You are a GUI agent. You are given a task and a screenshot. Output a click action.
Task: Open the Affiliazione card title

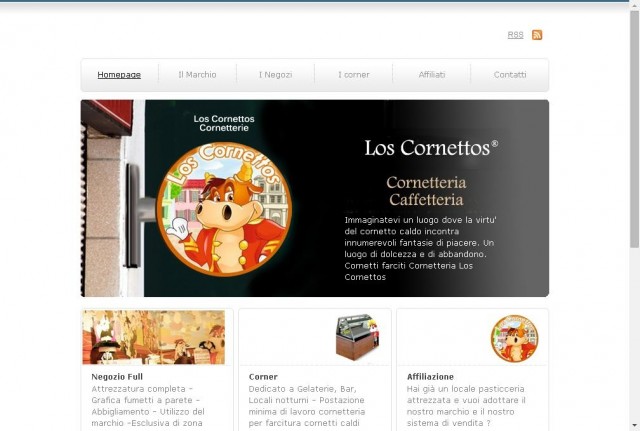click(x=430, y=377)
